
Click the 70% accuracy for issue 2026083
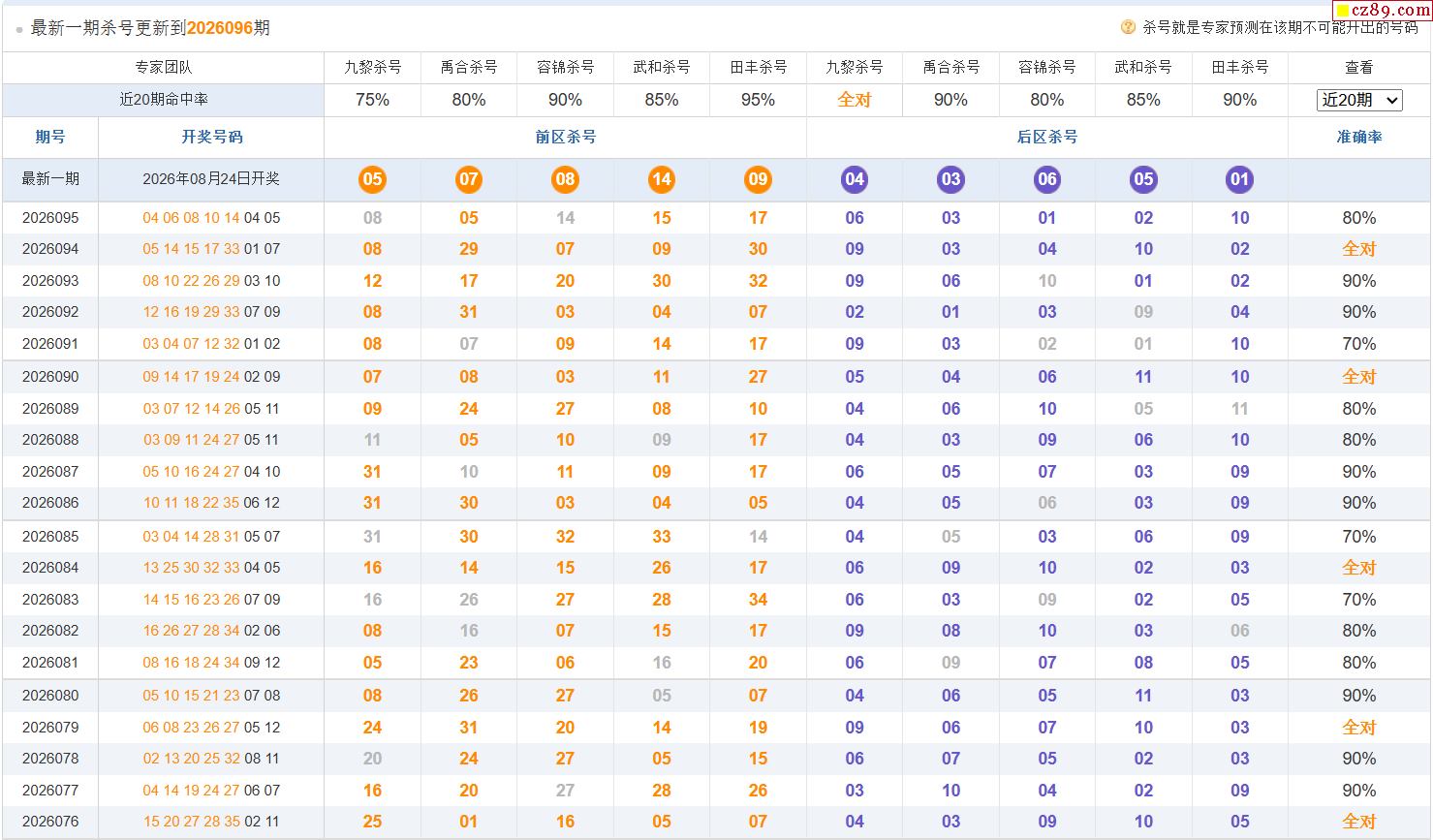(x=1359, y=600)
